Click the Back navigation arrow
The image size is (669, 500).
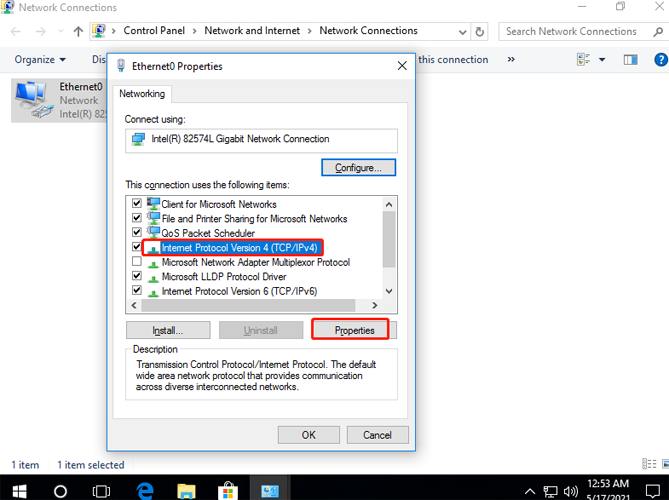[x=16, y=31]
